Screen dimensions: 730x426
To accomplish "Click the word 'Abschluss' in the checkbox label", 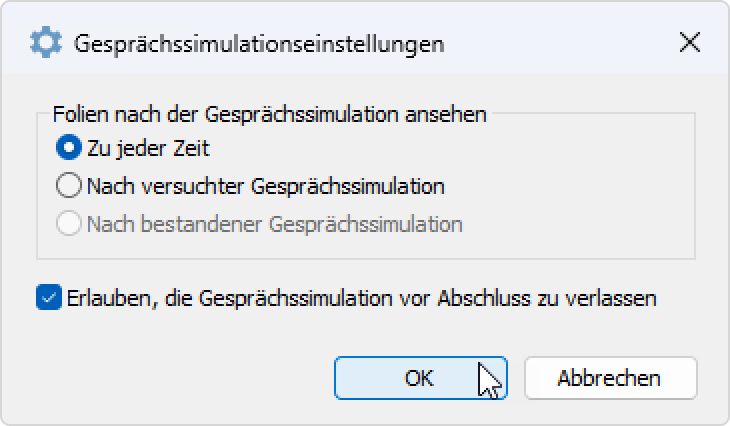I will click(484, 298).
